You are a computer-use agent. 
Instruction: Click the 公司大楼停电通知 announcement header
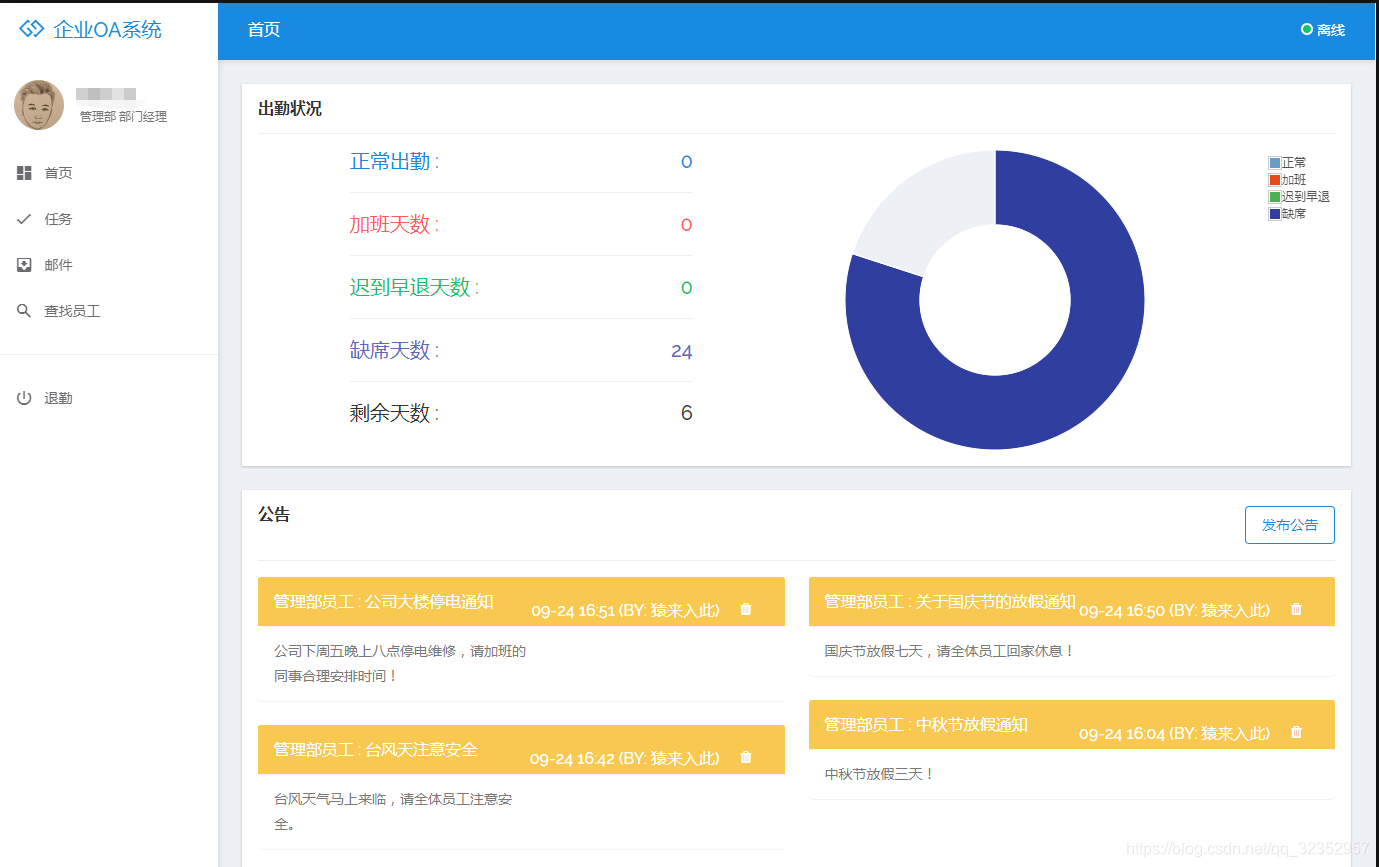(x=521, y=601)
